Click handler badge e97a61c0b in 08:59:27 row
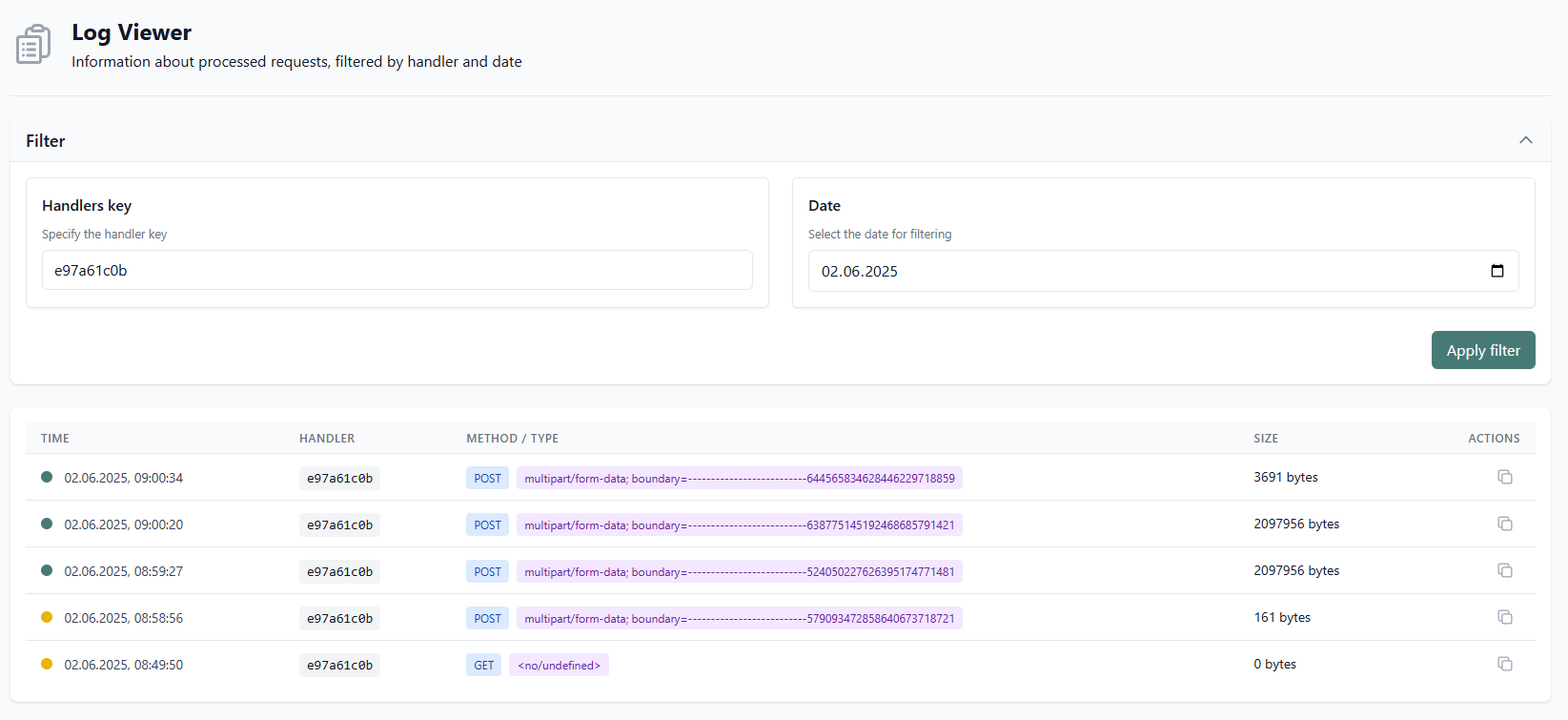 point(339,571)
